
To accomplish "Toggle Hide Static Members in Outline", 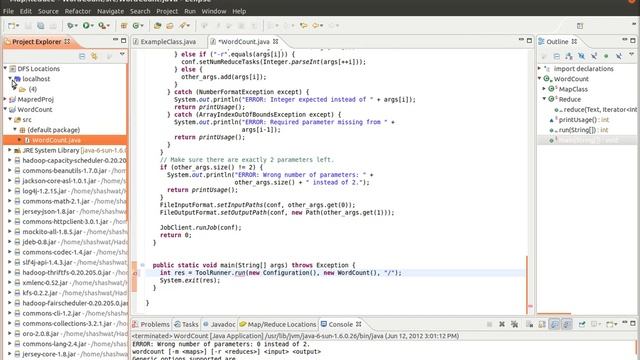I will 594,56.
